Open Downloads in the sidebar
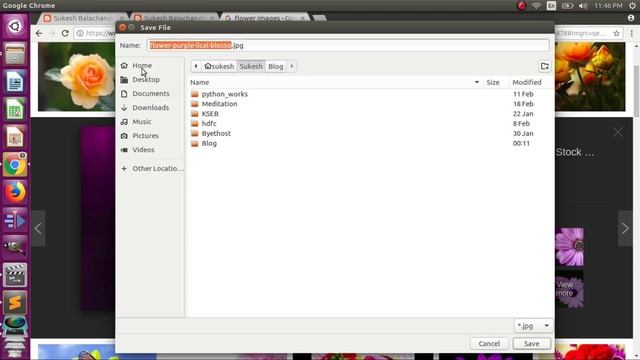Screen dimensions: 640x360 (150, 108)
